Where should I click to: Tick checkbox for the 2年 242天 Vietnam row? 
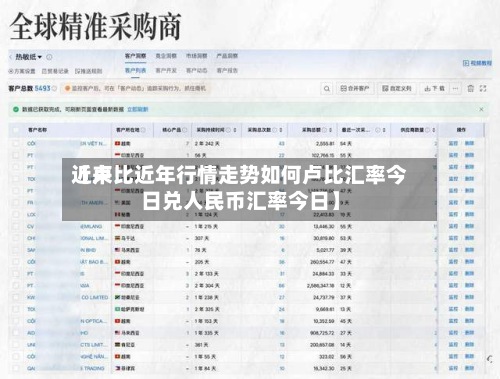point(15,144)
